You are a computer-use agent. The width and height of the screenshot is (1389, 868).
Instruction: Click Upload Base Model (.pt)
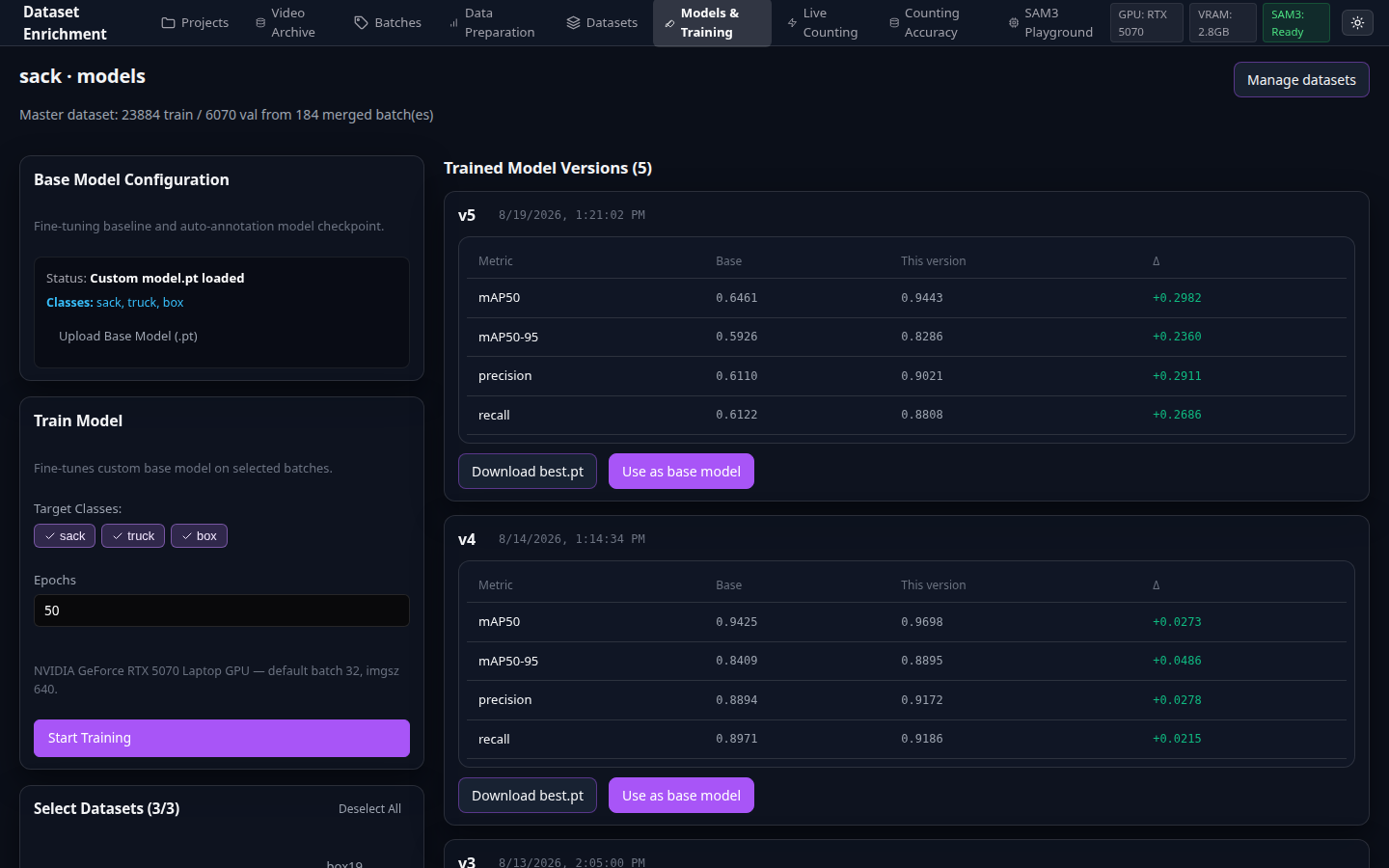coord(128,336)
